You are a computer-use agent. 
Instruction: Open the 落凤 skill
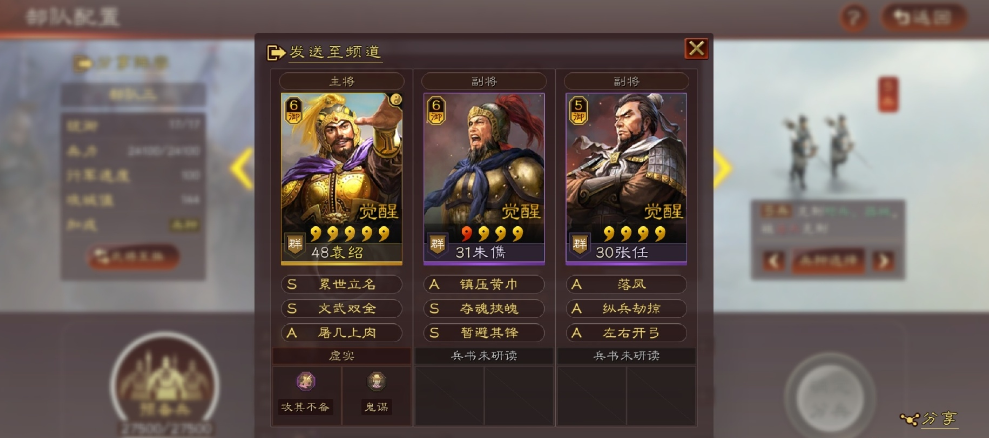click(x=626, y=284)
